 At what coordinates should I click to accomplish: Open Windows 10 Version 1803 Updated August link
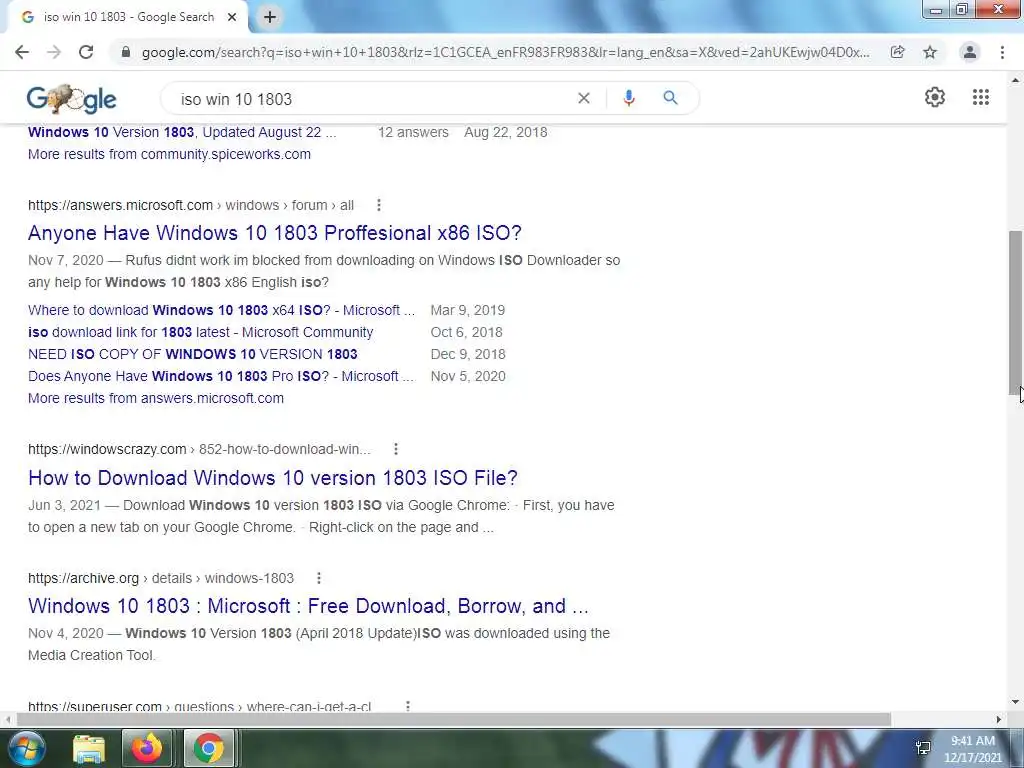(x=182, y=133)
